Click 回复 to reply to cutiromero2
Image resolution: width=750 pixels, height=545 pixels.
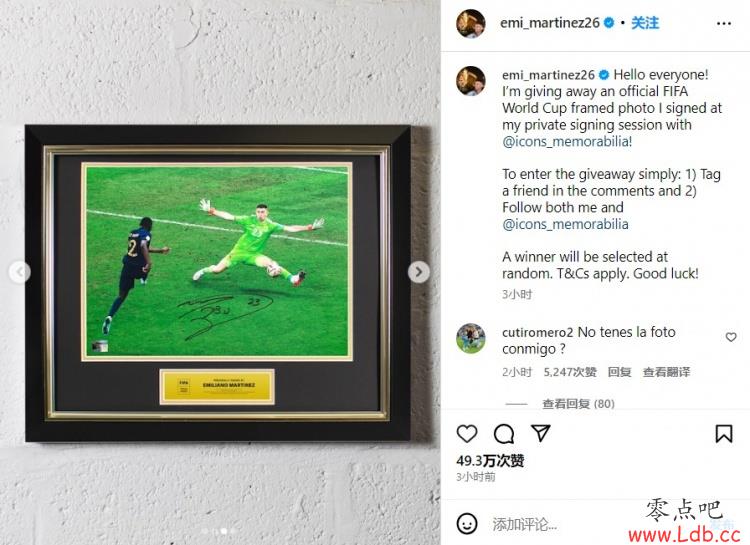coord(619,372)
